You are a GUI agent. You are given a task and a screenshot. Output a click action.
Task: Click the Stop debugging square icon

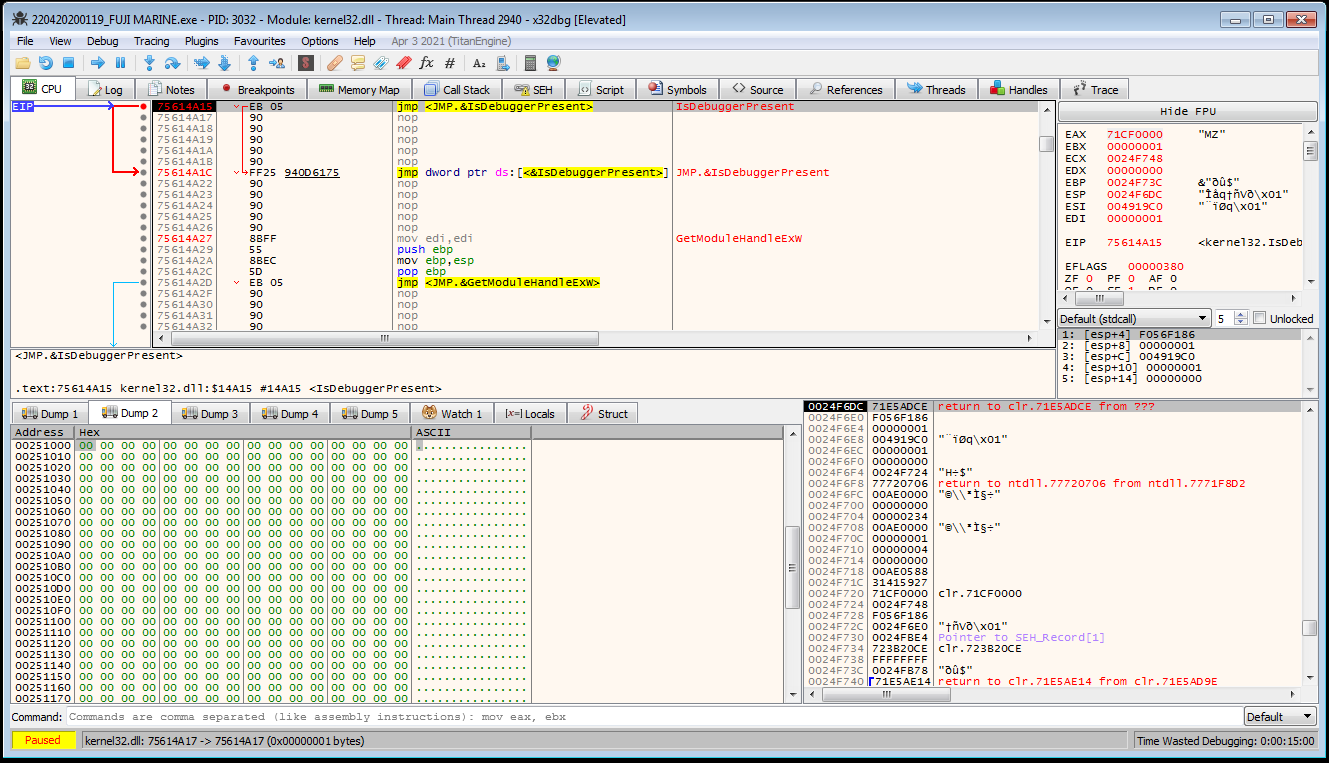[68, 63]
